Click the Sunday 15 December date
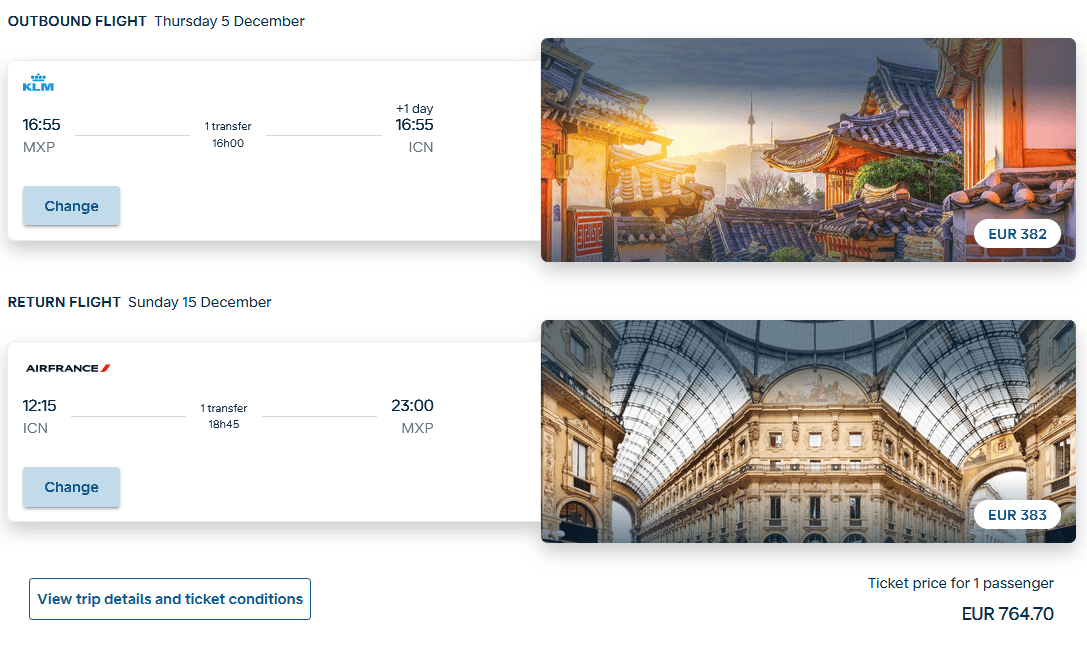This screenshot has width=1087, height=646. pyautogui.click(x=200, y=302)
